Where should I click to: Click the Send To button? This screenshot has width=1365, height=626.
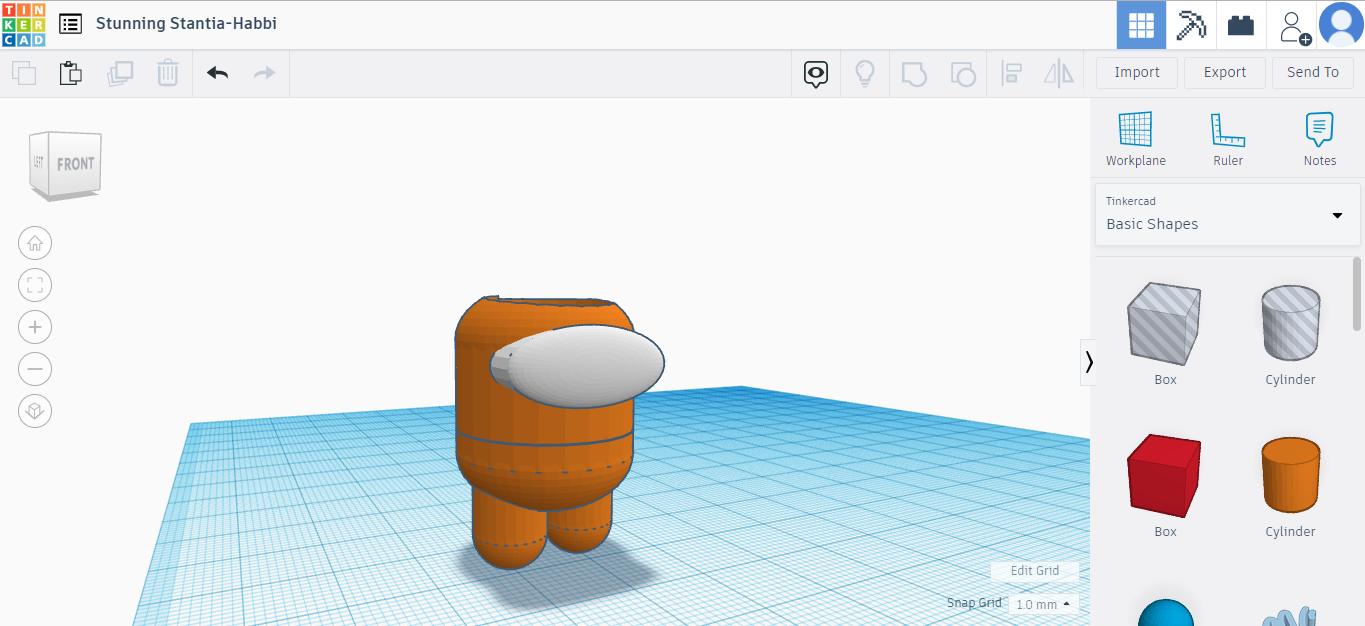click(1313, 72)
